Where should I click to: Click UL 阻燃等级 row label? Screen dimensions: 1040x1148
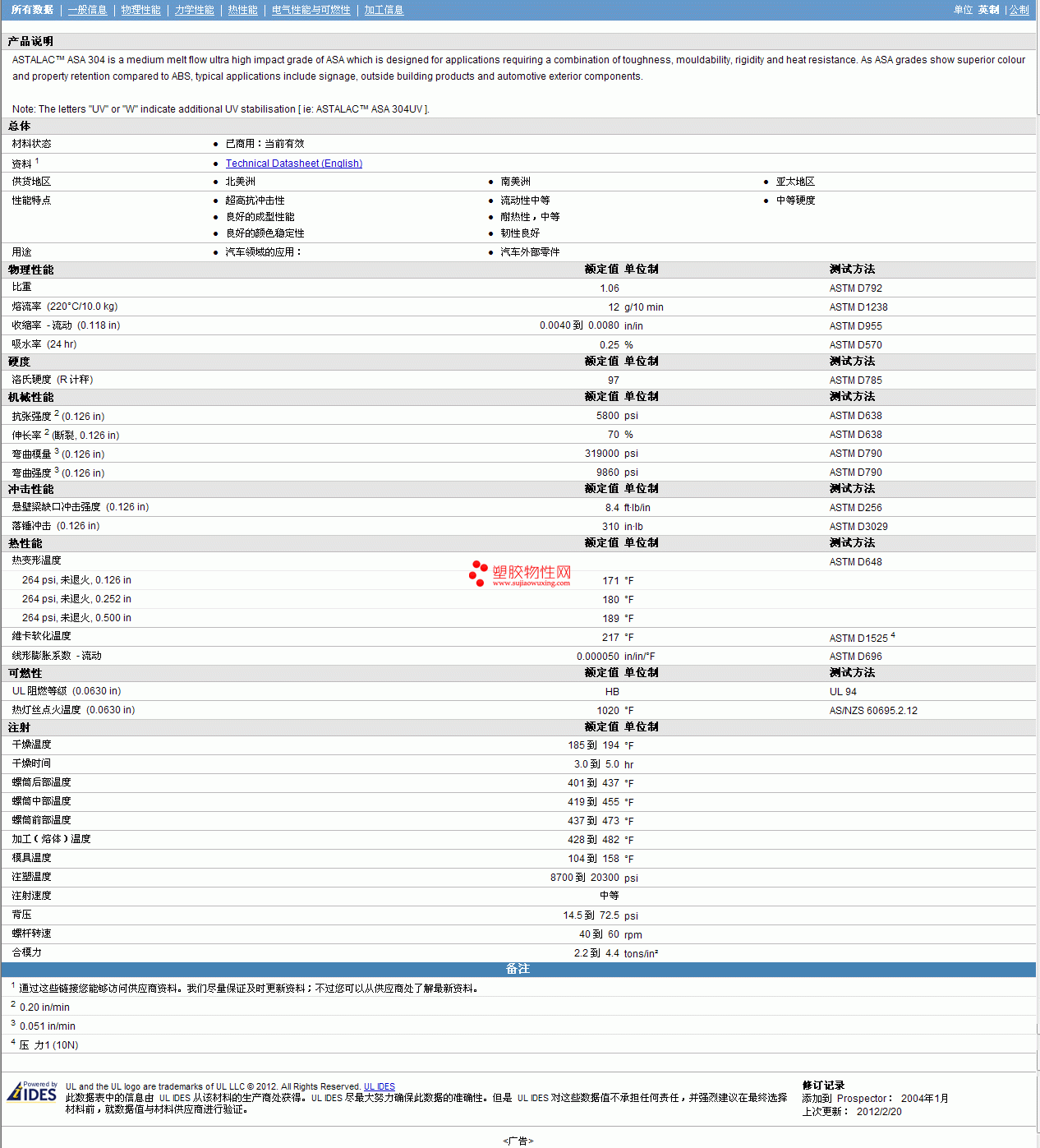(67, 691)
